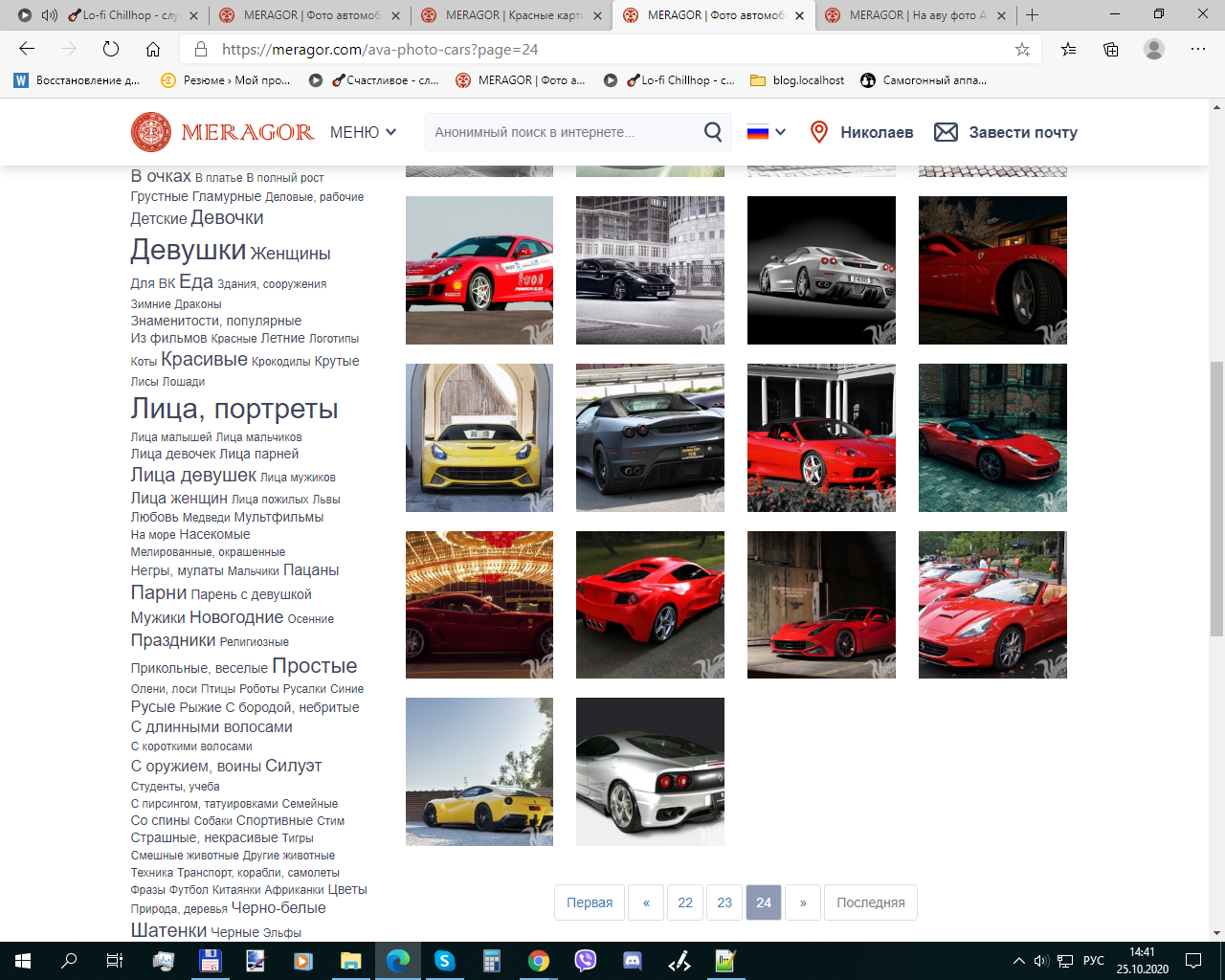Open the yellow Ferrari under archway thumbnail
Viewport: 1225px width, 980px height.
(x=479, y=437)
